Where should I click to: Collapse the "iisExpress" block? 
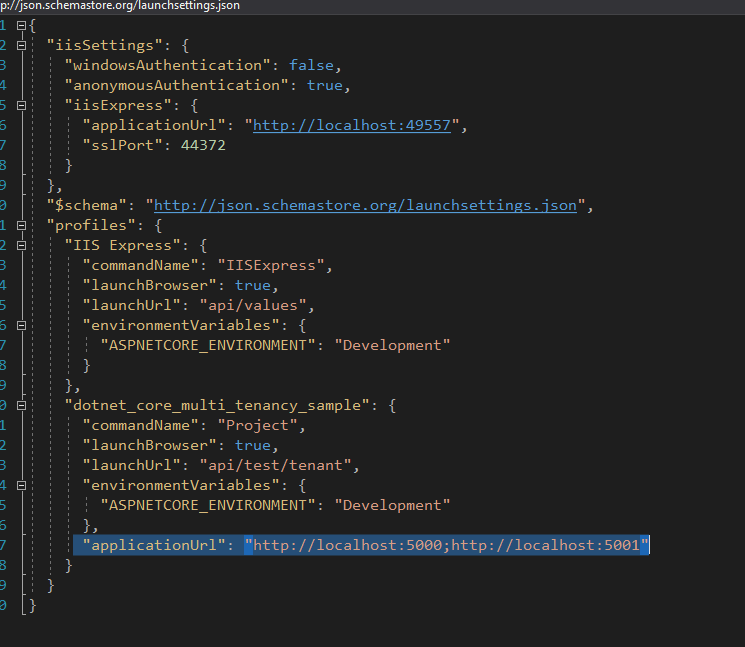21,105
